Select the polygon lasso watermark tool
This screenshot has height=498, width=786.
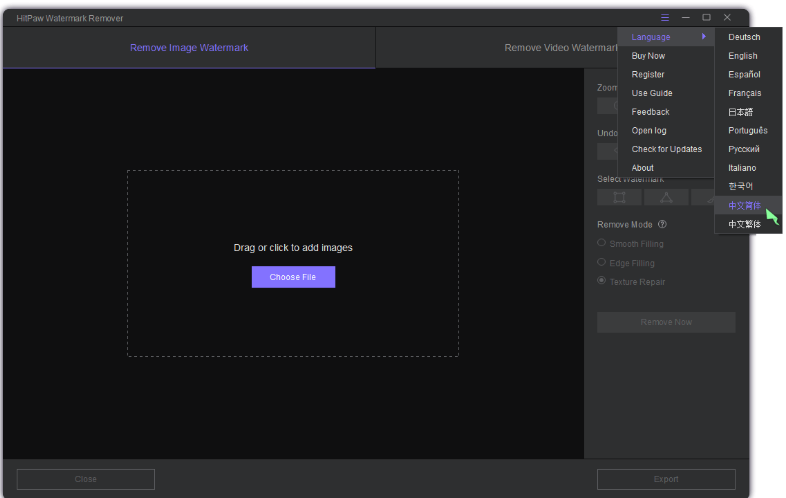point(665,197)
